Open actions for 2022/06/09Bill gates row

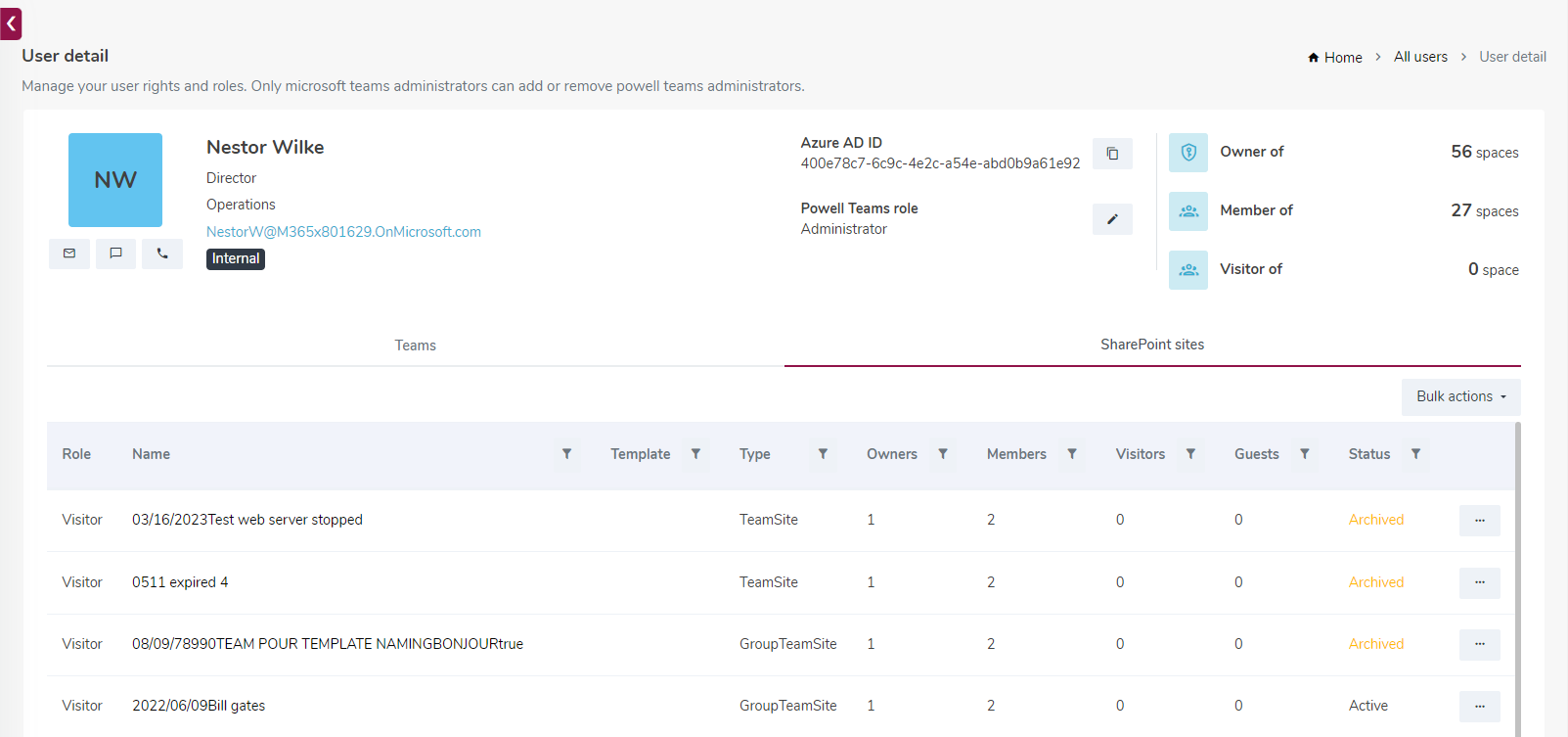pos(1480,707)
